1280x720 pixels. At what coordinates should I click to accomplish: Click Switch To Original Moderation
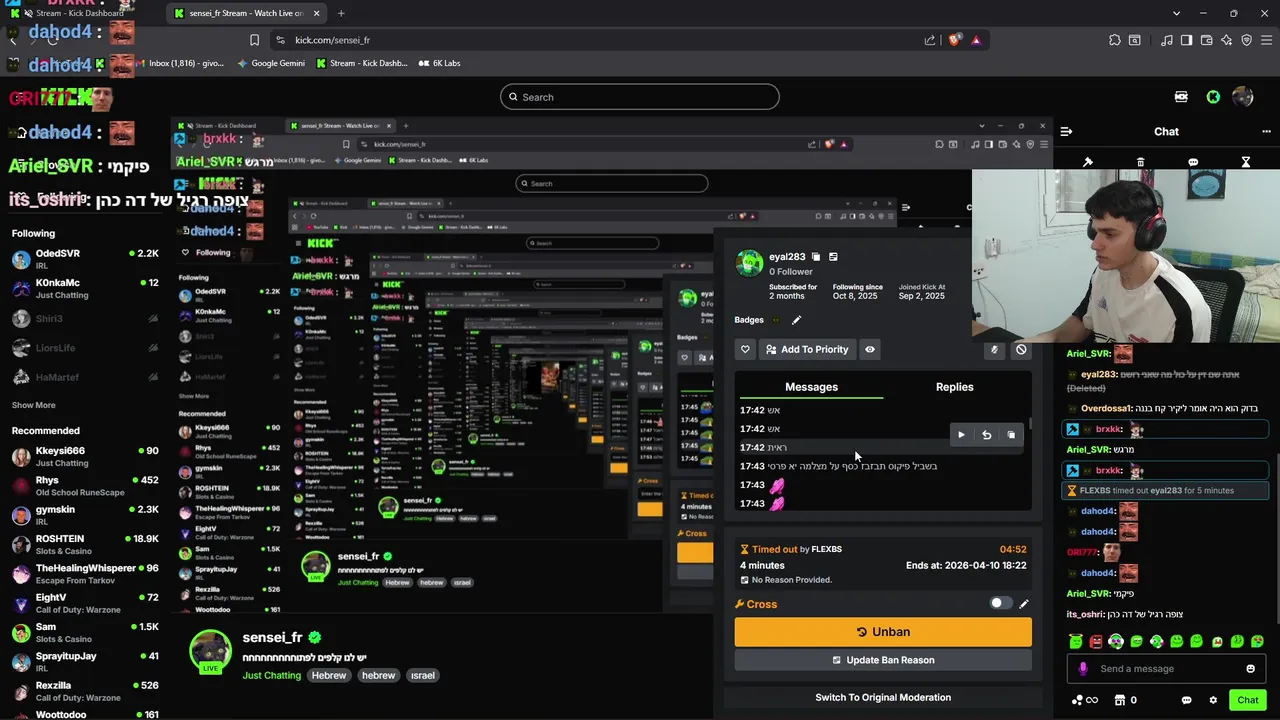(x=883, y=697)
